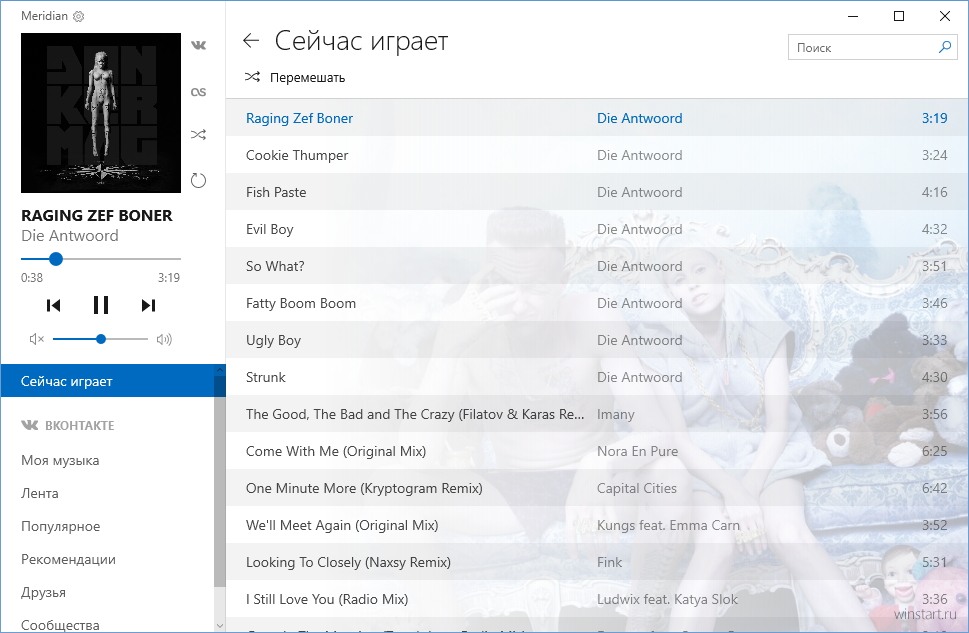Click the ВКОНТАКТЕ section header
This screenshot has height=633, width=969.
[68, 425]
